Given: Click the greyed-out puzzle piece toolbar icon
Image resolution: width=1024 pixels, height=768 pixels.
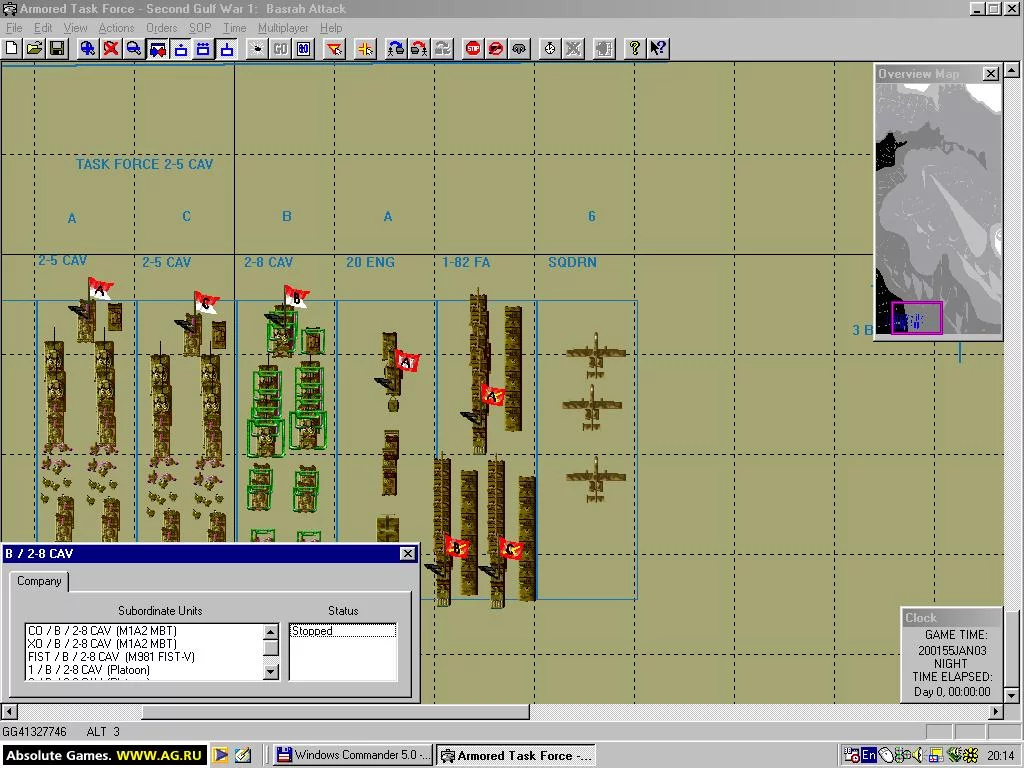Looking at the screenshot, I should (x=604, y=48).
